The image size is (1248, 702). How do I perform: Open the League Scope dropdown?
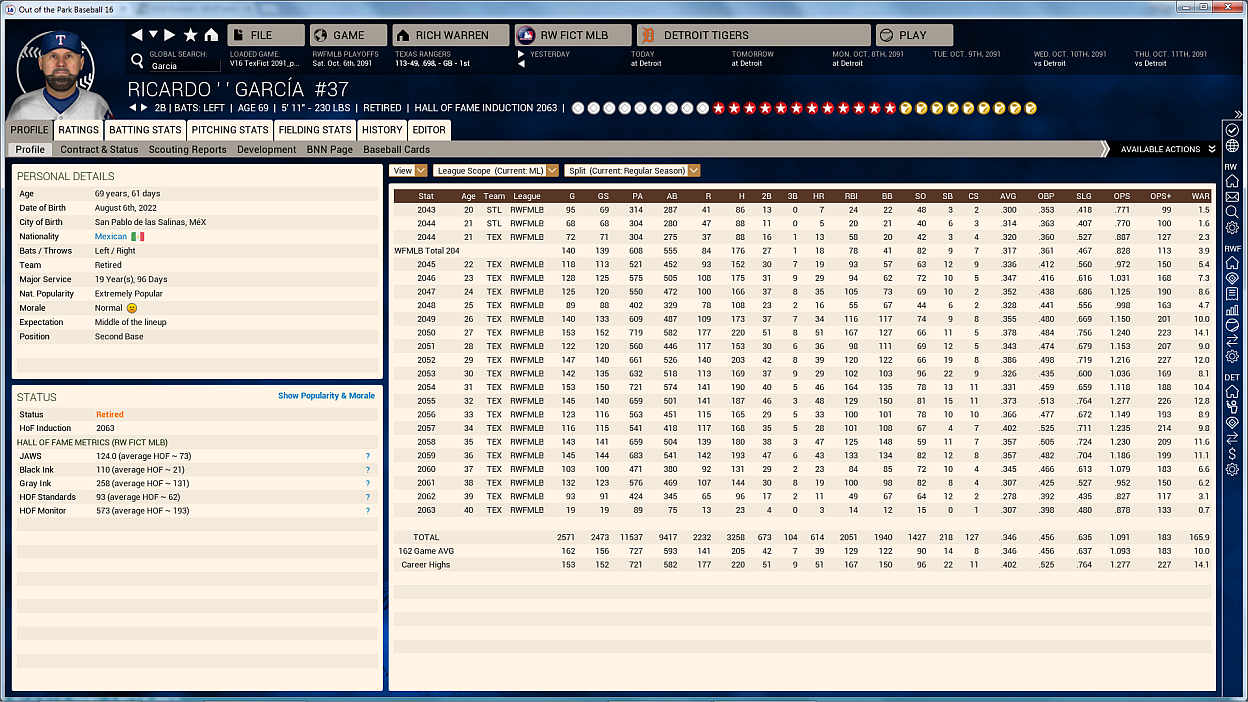[496, 171]
